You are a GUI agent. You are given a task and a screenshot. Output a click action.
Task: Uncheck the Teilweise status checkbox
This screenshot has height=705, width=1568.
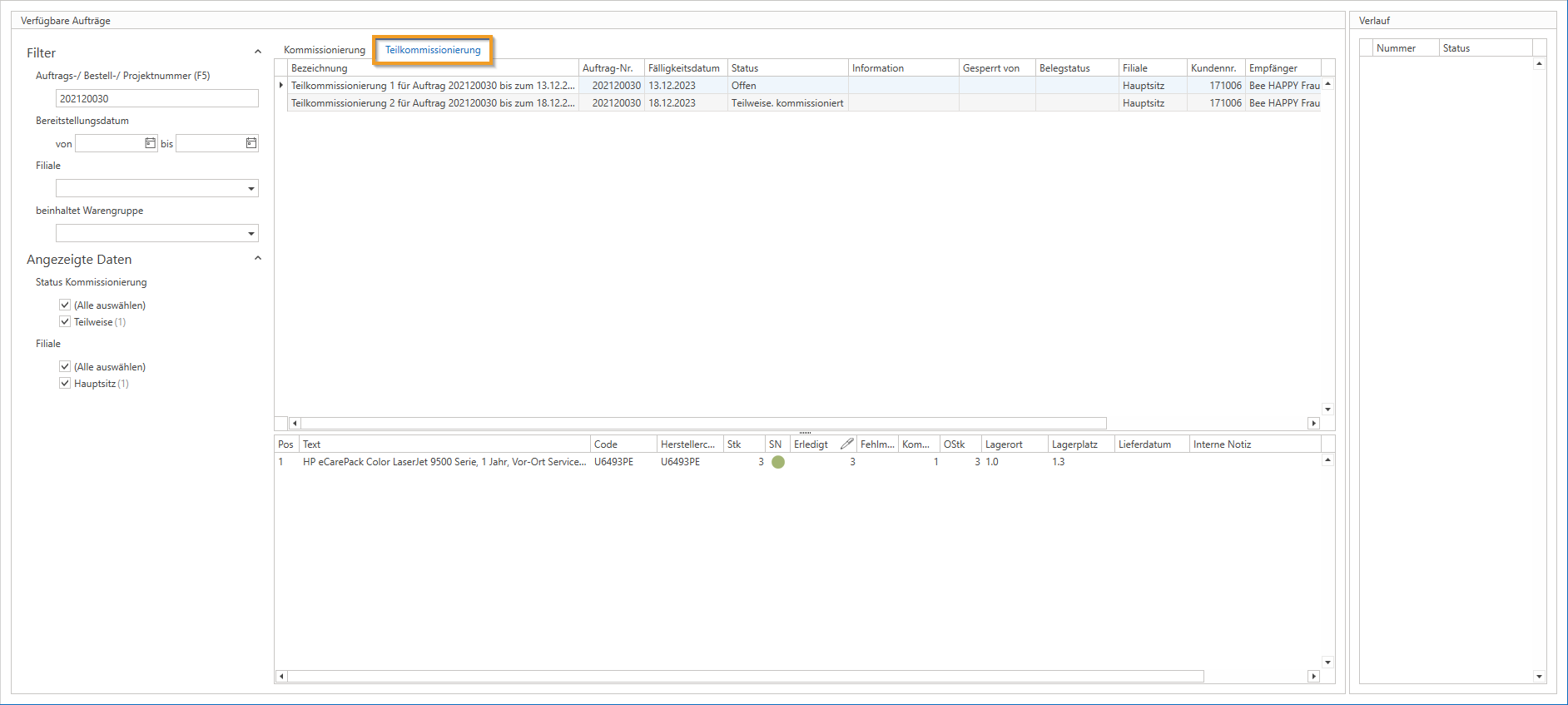[x=65, y=321]
